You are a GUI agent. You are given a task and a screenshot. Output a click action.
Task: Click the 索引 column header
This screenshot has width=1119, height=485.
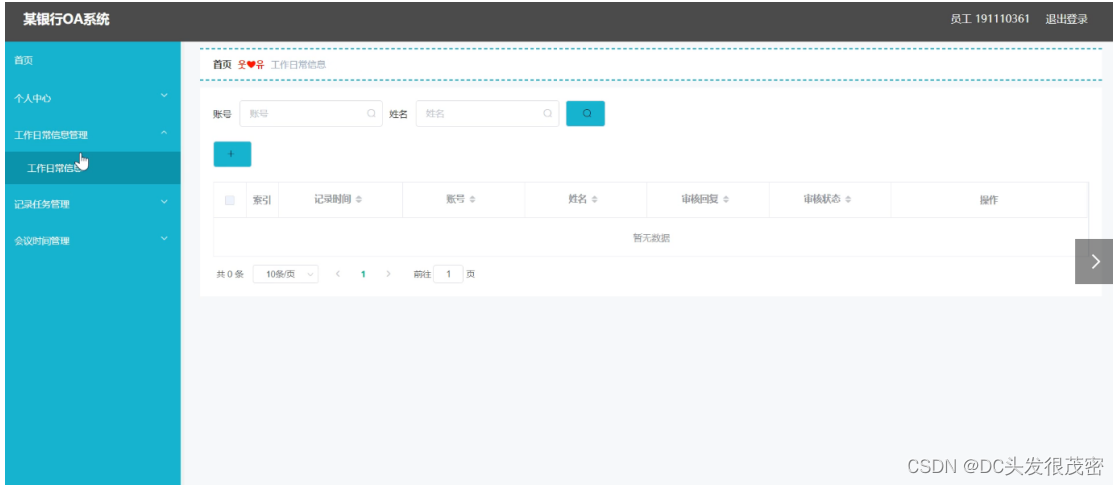(x=262, y=200)
